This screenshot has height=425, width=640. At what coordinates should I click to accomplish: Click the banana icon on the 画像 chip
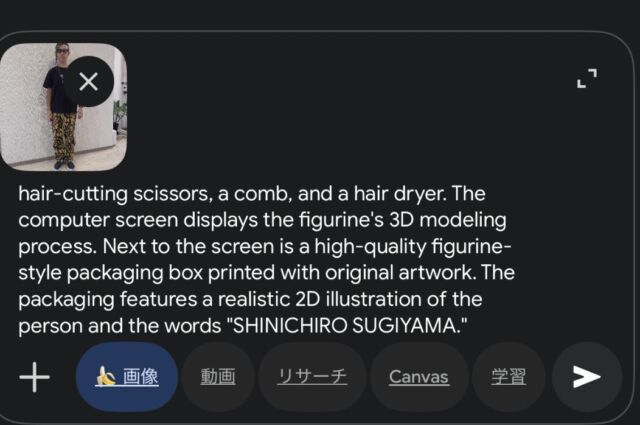click(x=106, y=376)
